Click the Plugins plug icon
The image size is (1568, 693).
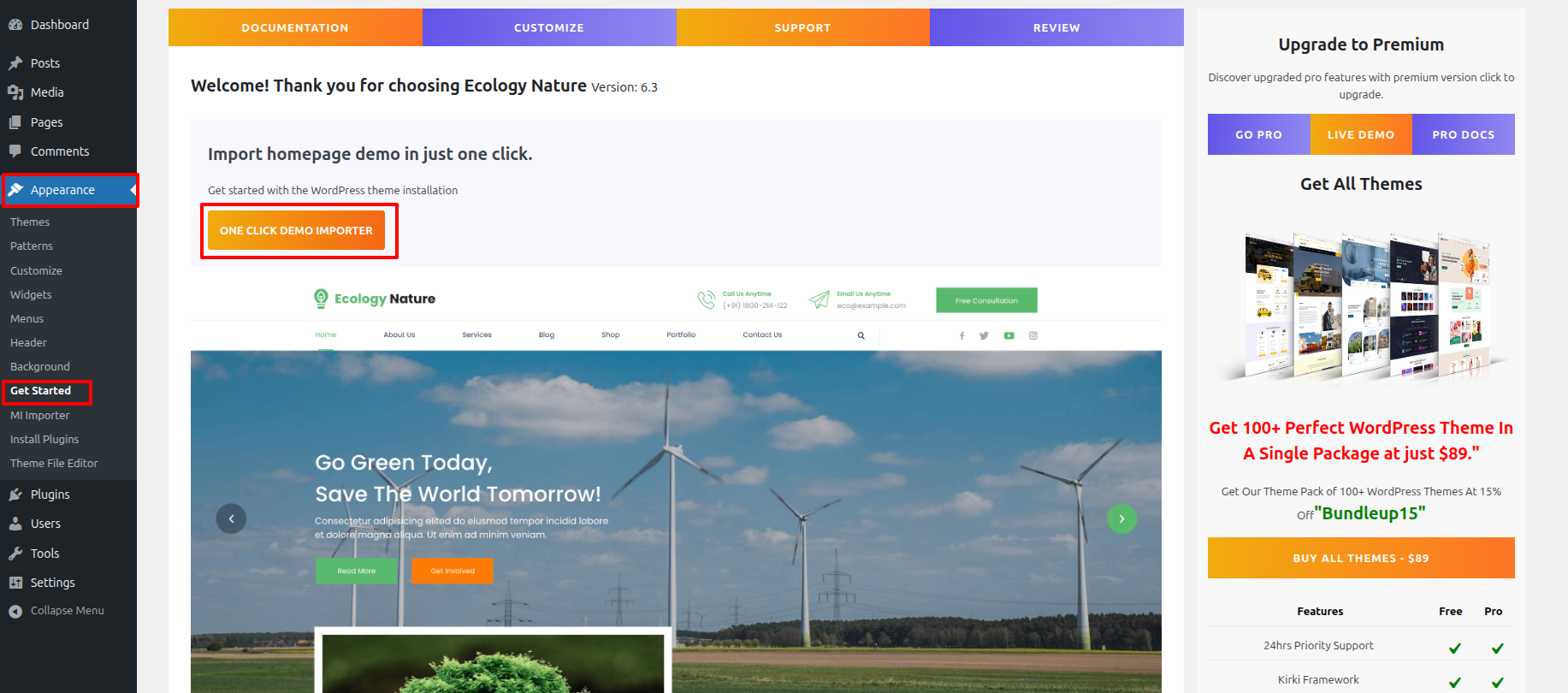[x=15, y=495]
